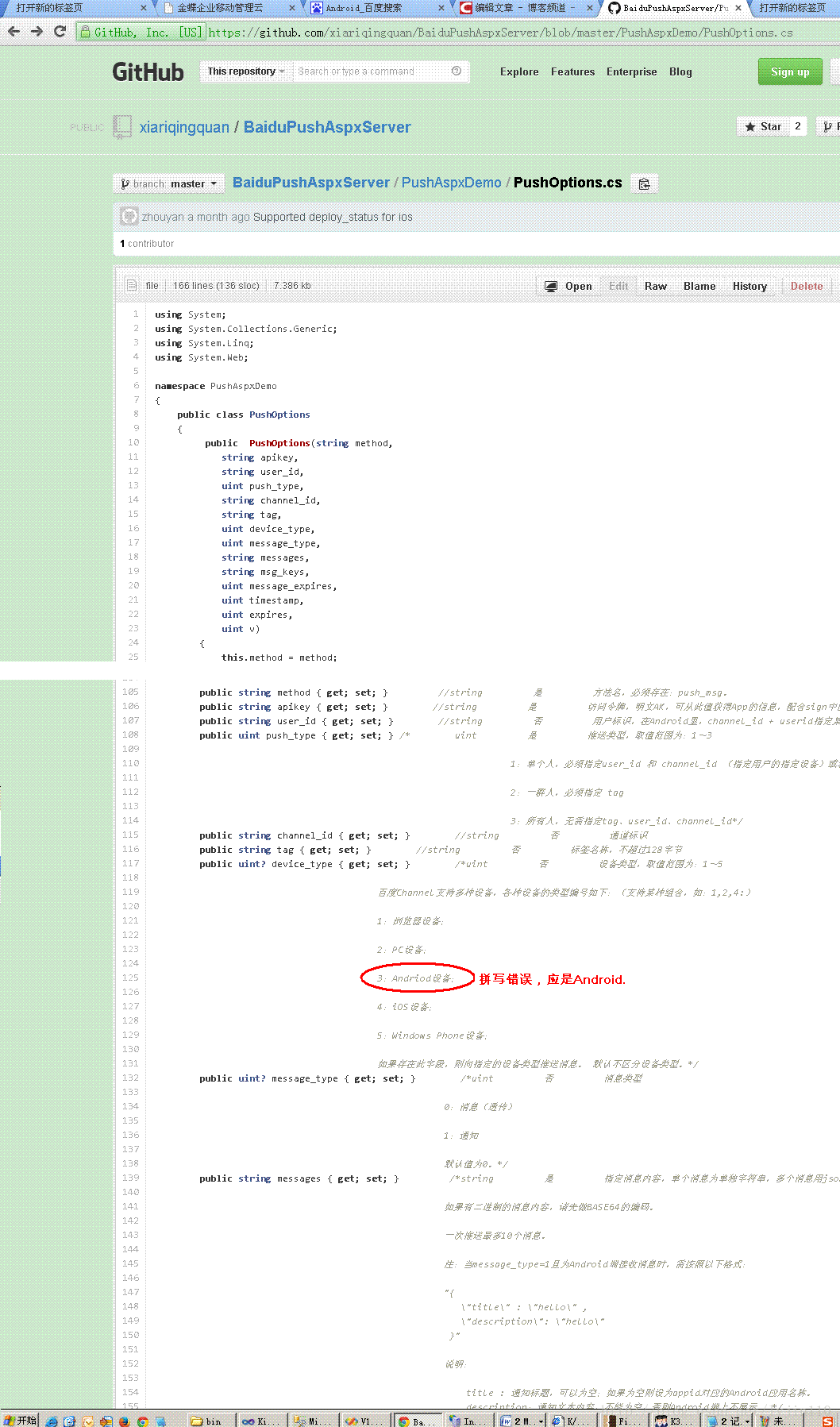Click the Open button in the file actions

[x=568, y=286]
